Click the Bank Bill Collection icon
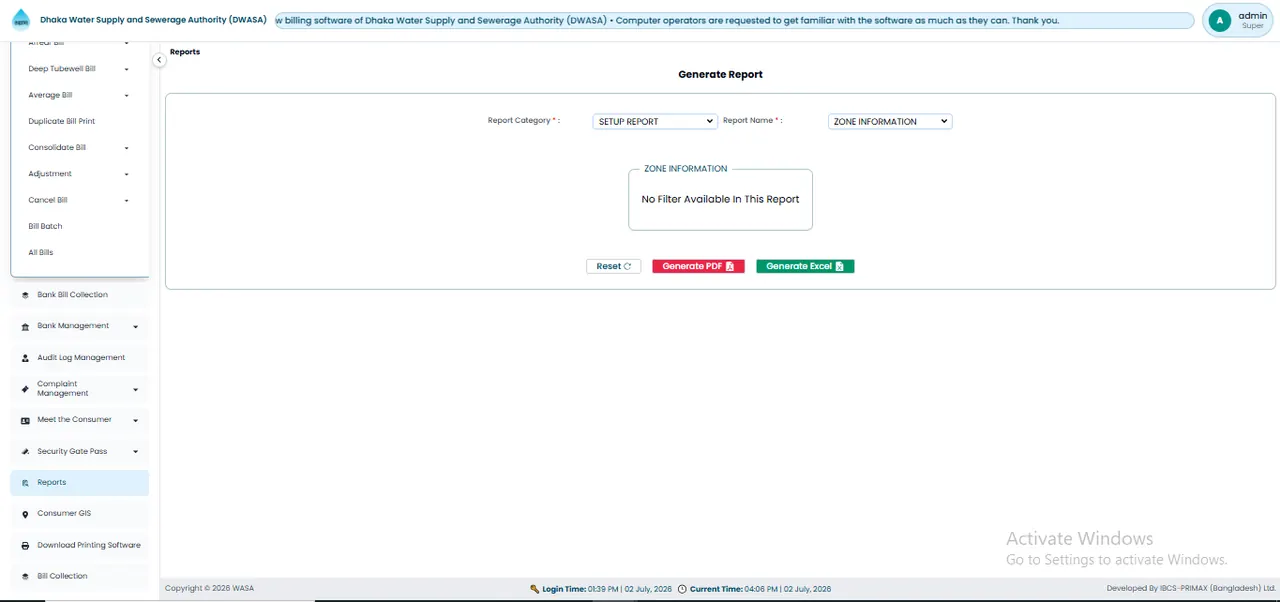The image size is (1280, 602). [x=25, y=295]
